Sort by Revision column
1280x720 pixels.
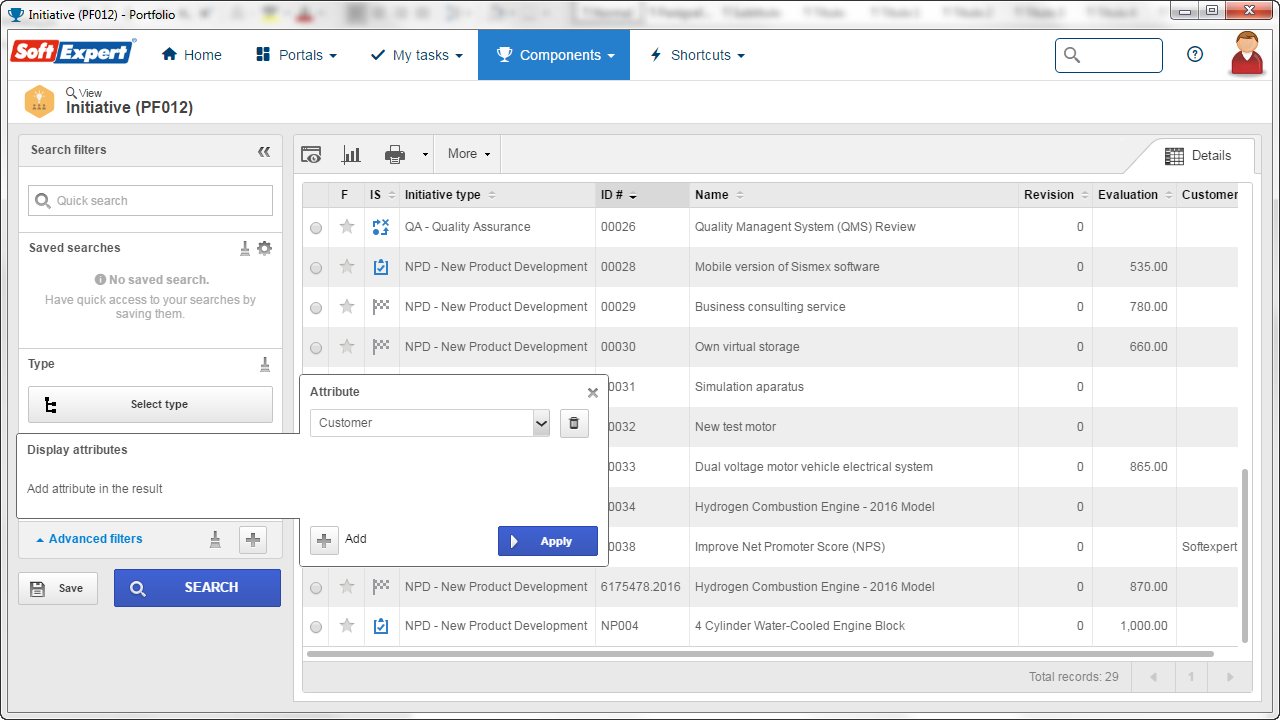(x=1055, y=195)
